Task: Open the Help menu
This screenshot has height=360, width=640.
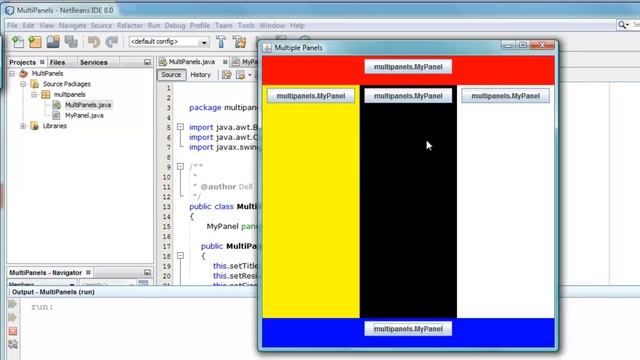Action: pyautogui.click(x=297, y=25)
